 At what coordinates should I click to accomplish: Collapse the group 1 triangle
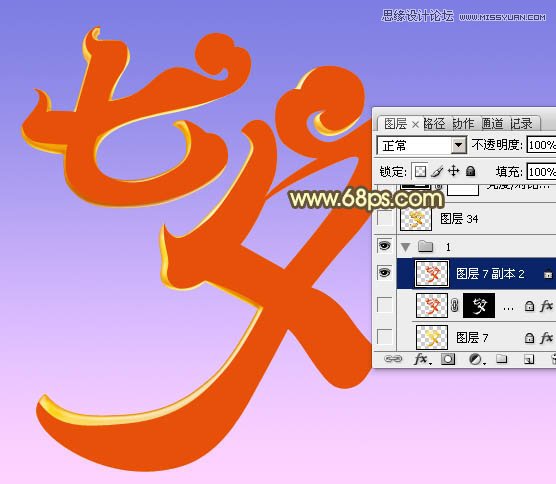(x=406, y=247)
